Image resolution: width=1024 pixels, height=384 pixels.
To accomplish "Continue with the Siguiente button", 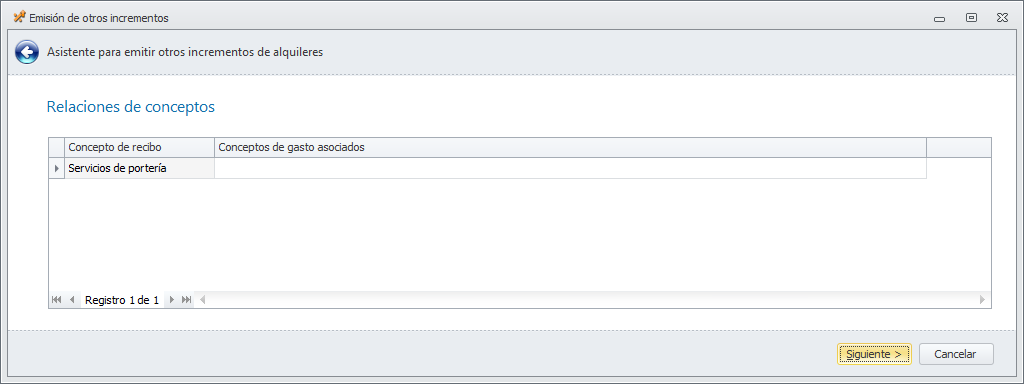I will tap(874, 354).
